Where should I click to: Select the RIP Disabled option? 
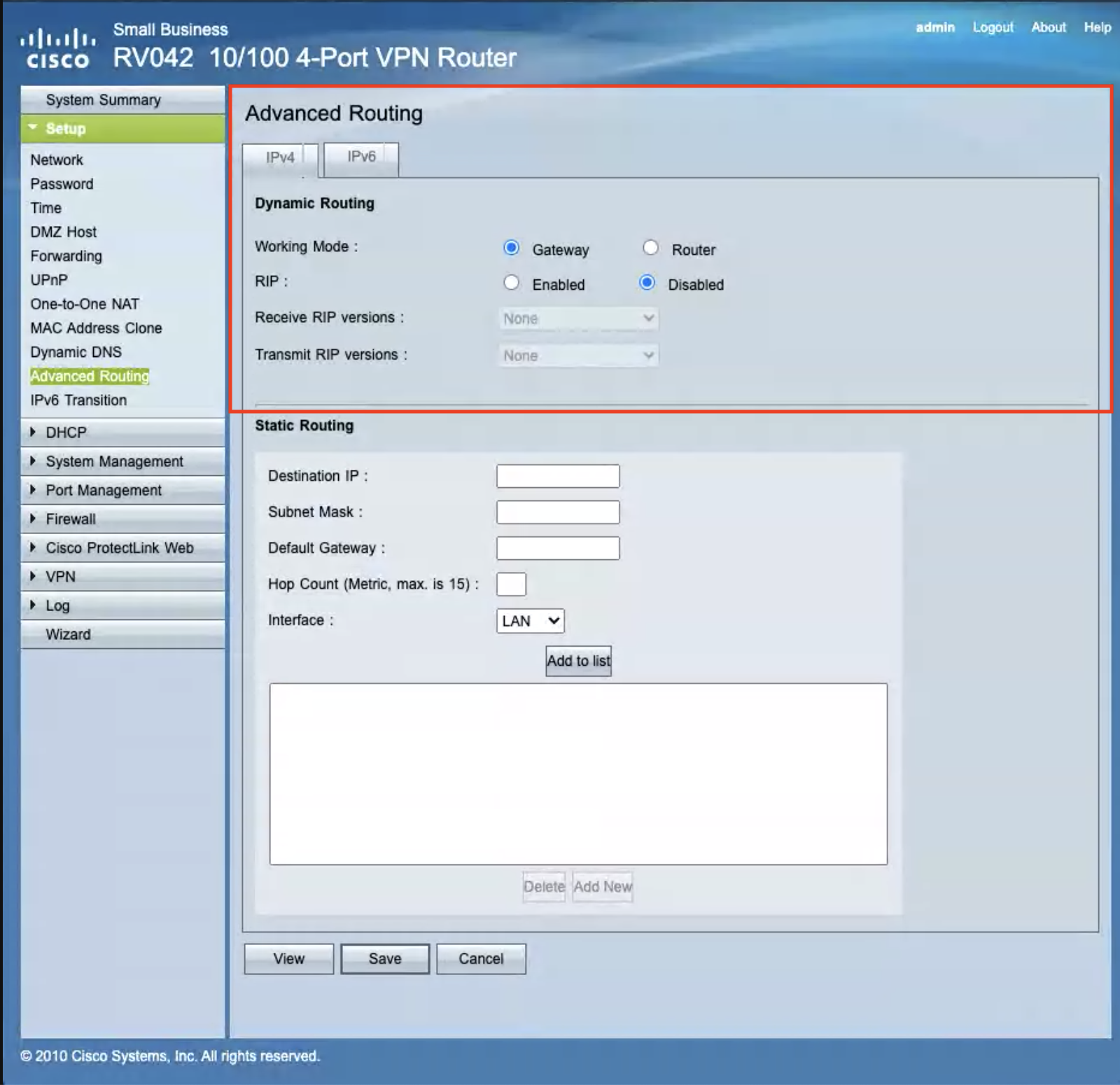point(647,283)
